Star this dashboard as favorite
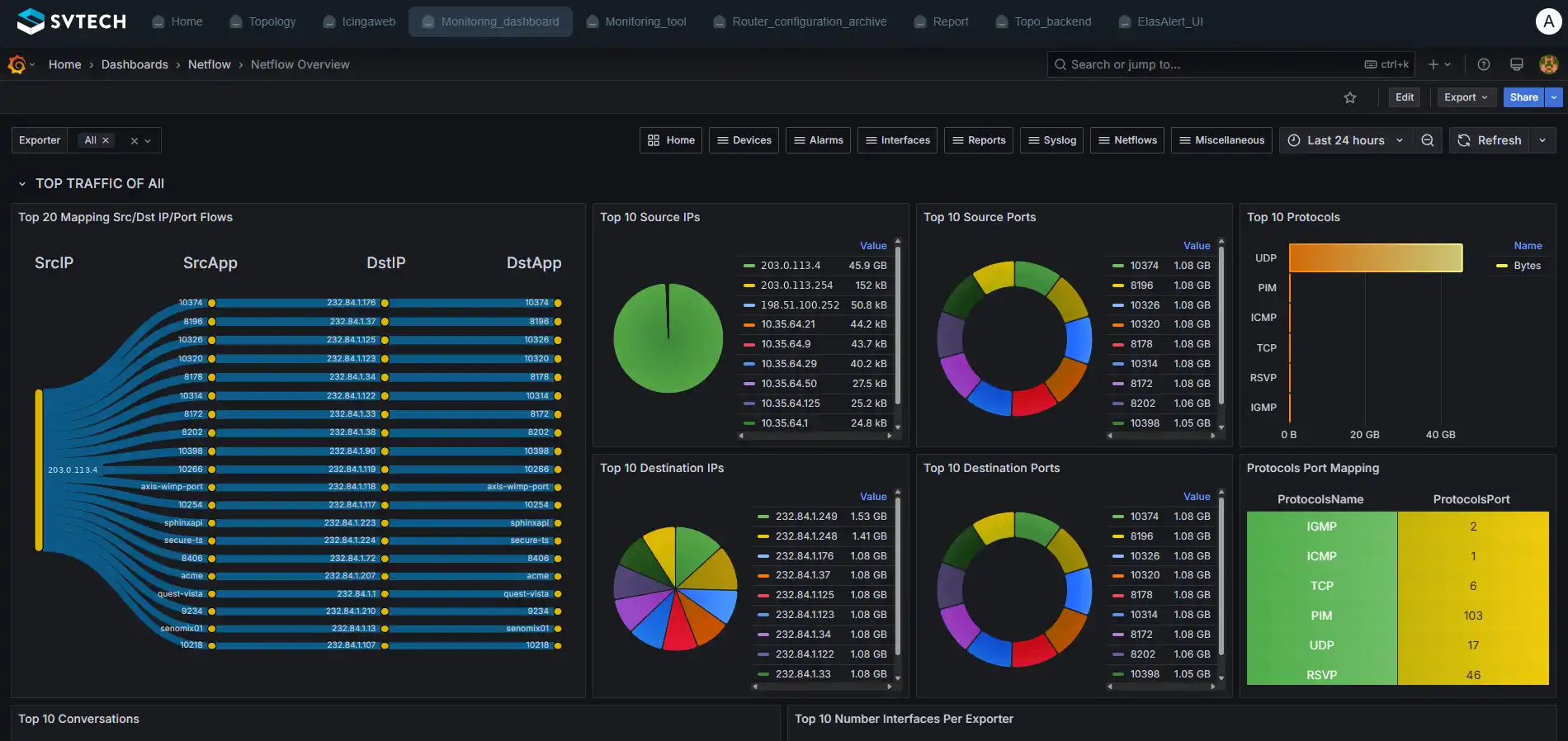 click(1350, 97)
